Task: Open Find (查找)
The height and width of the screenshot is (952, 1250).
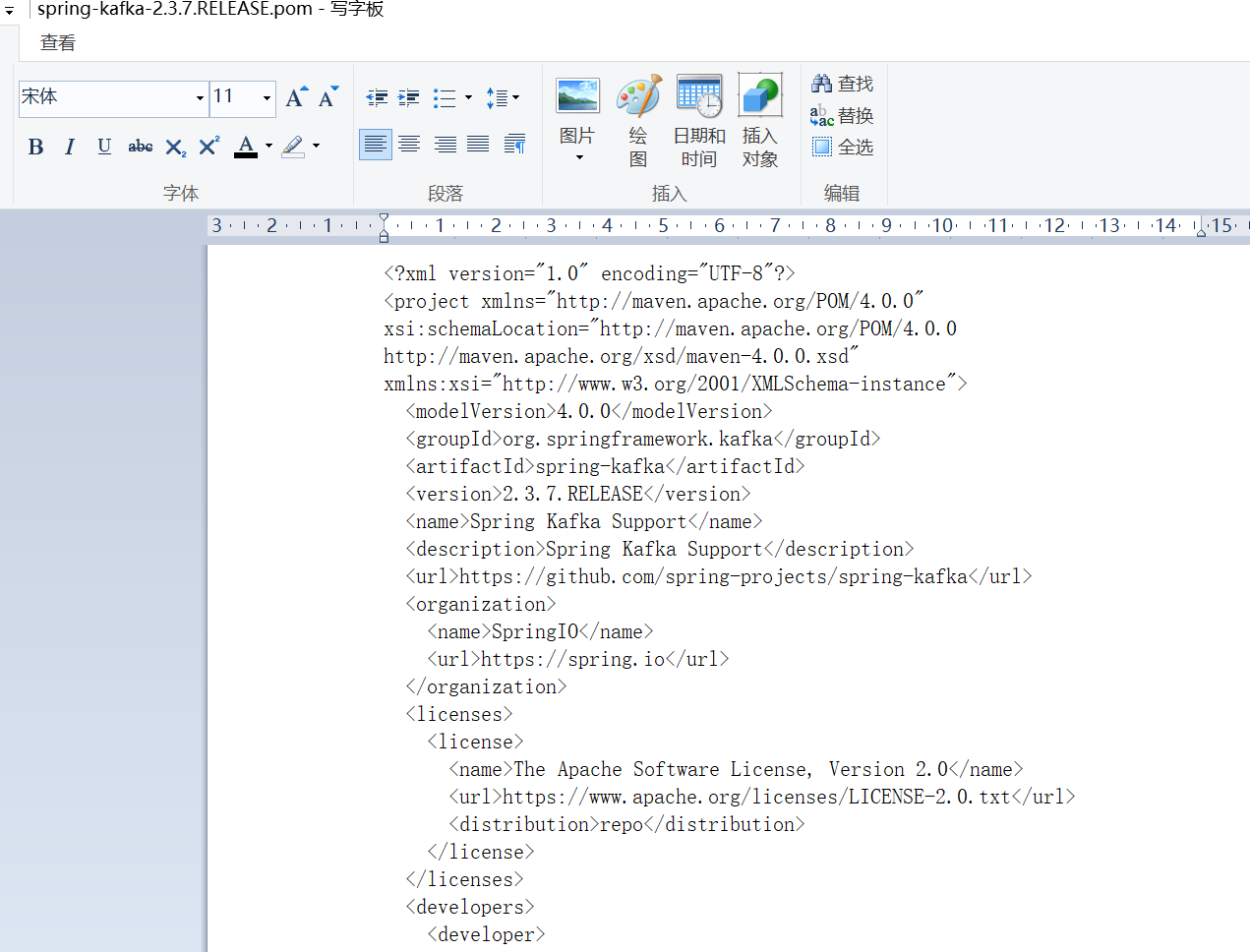Action: [x=842, y=84]
